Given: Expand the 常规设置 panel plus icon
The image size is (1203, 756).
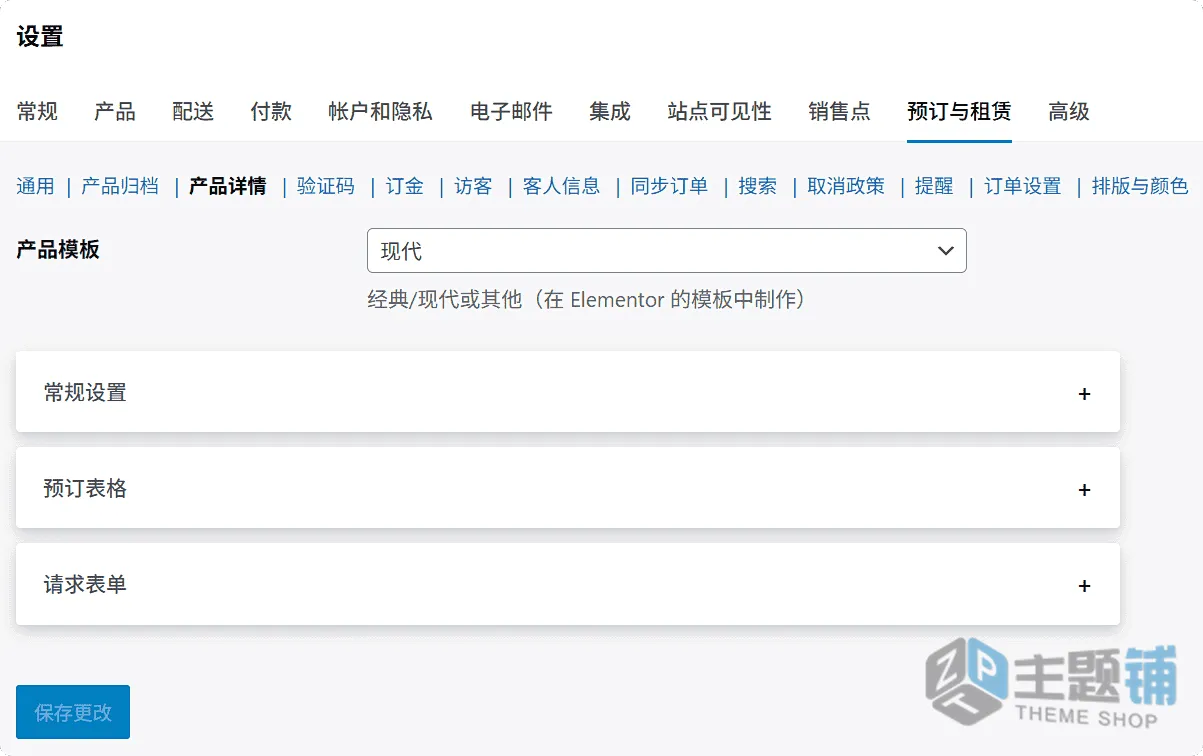Looking at the screenshot, I should point(1084,394).
